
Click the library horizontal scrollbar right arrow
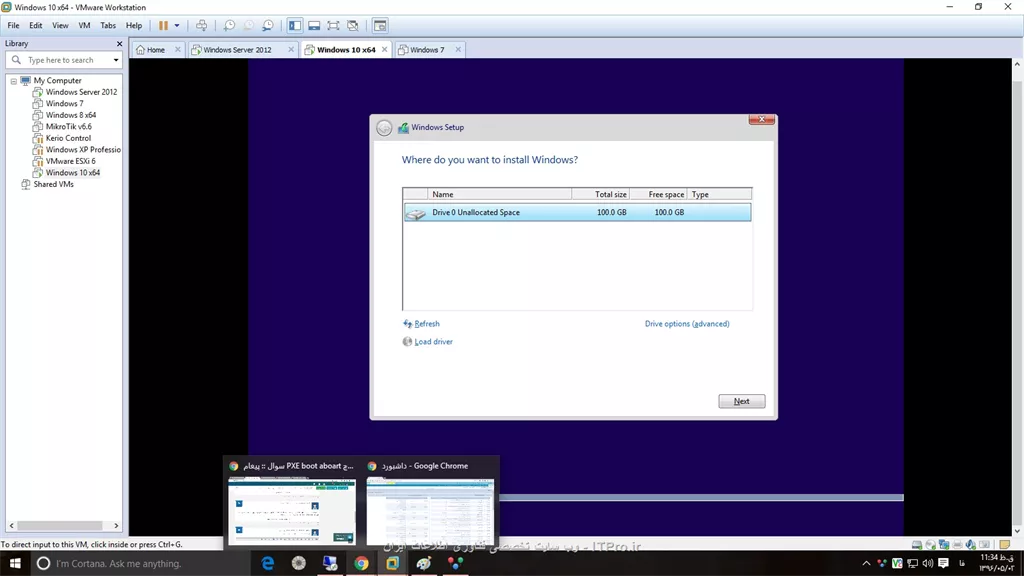point(116,526)
